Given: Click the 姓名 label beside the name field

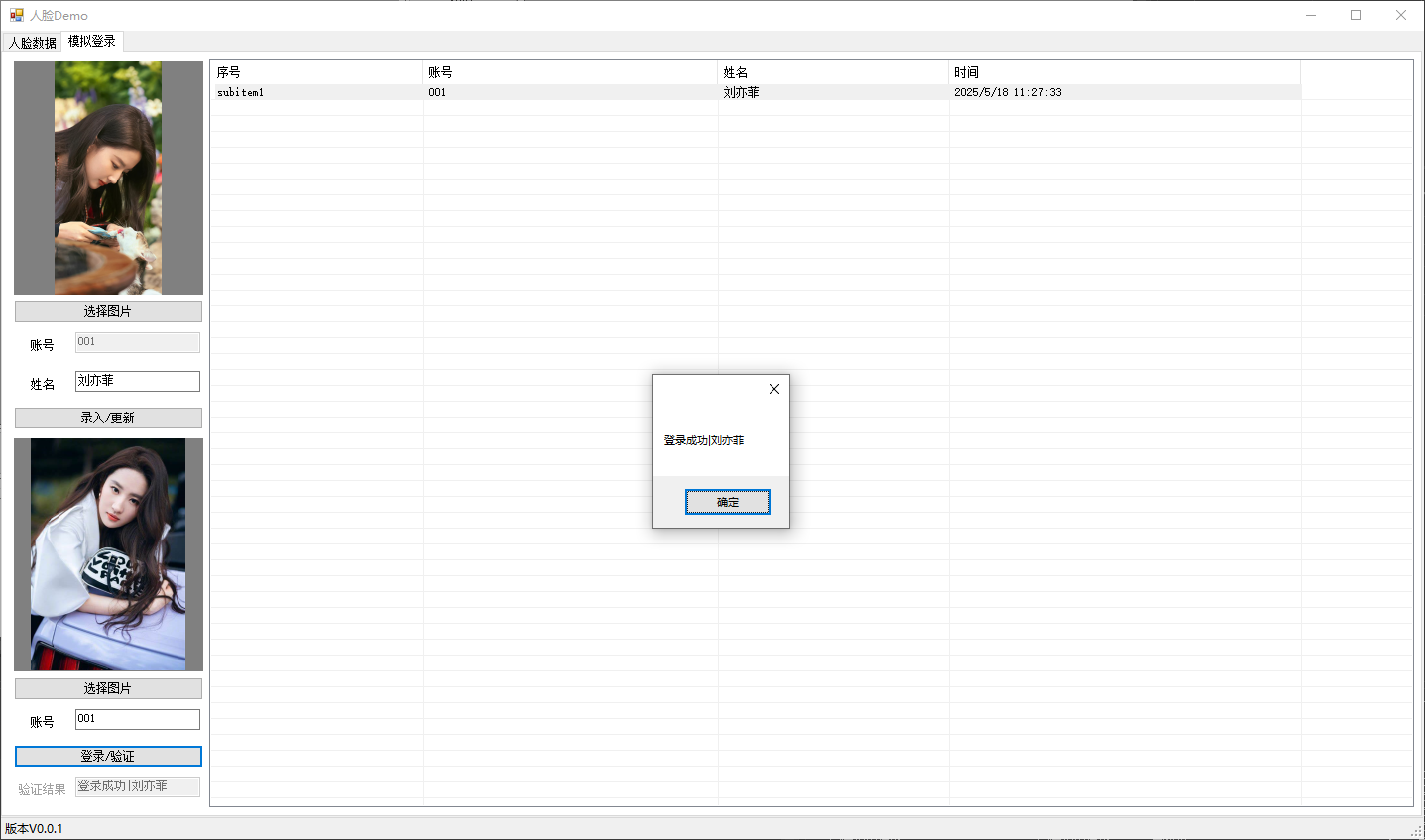Looking at the screenshot, I should [x=42, y=384].
